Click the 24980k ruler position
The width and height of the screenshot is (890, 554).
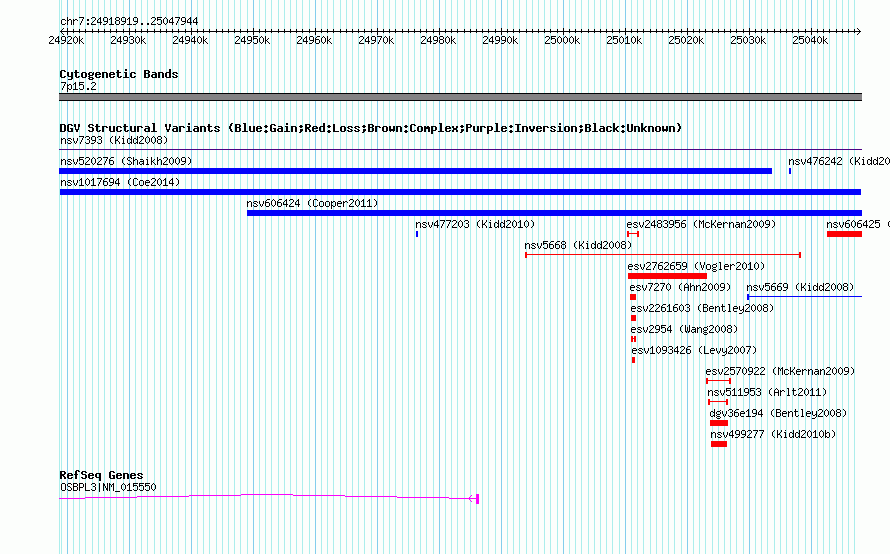coord(438,40)
